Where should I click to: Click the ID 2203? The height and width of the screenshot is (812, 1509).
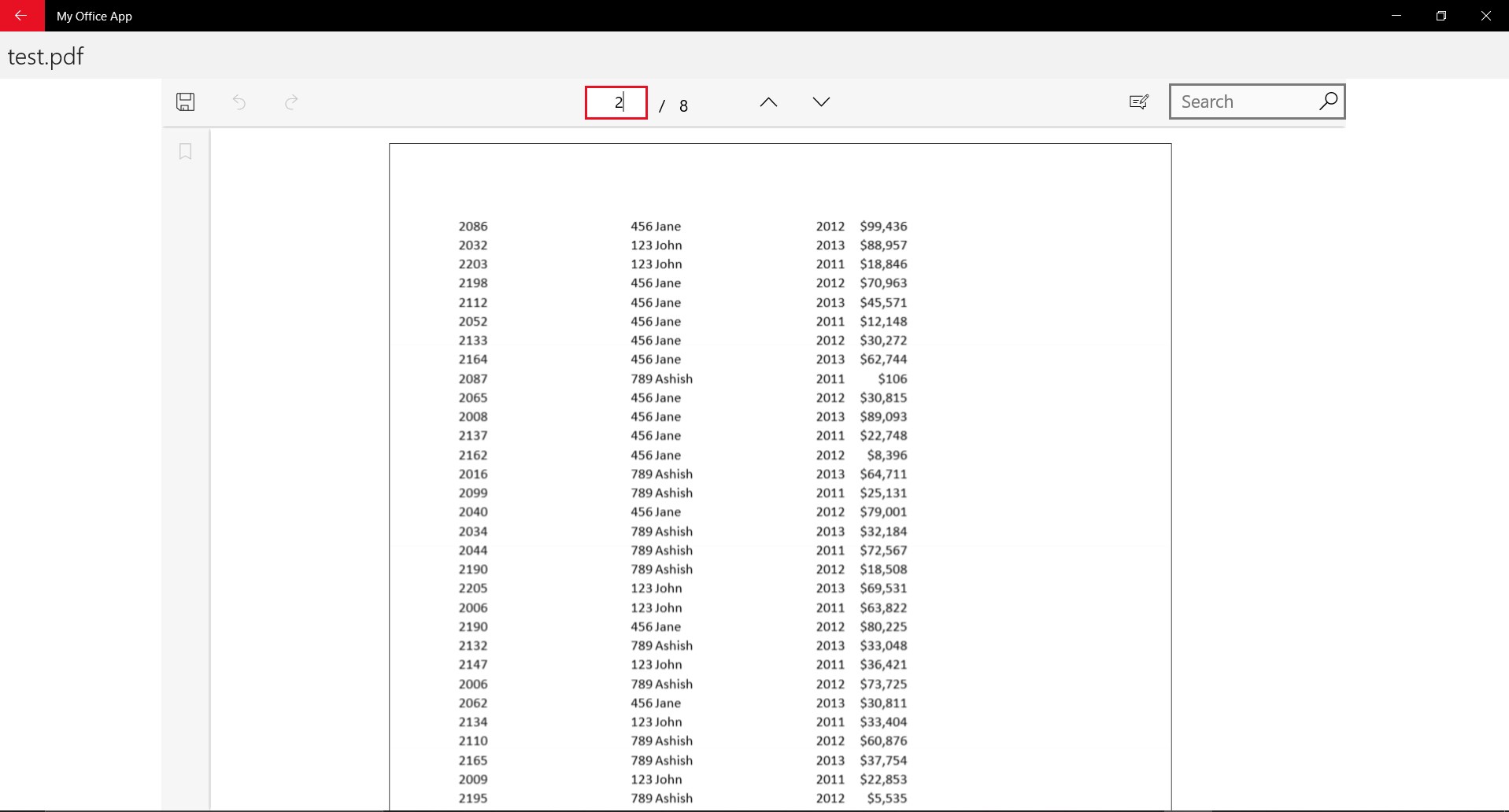(x=473, y=264)
